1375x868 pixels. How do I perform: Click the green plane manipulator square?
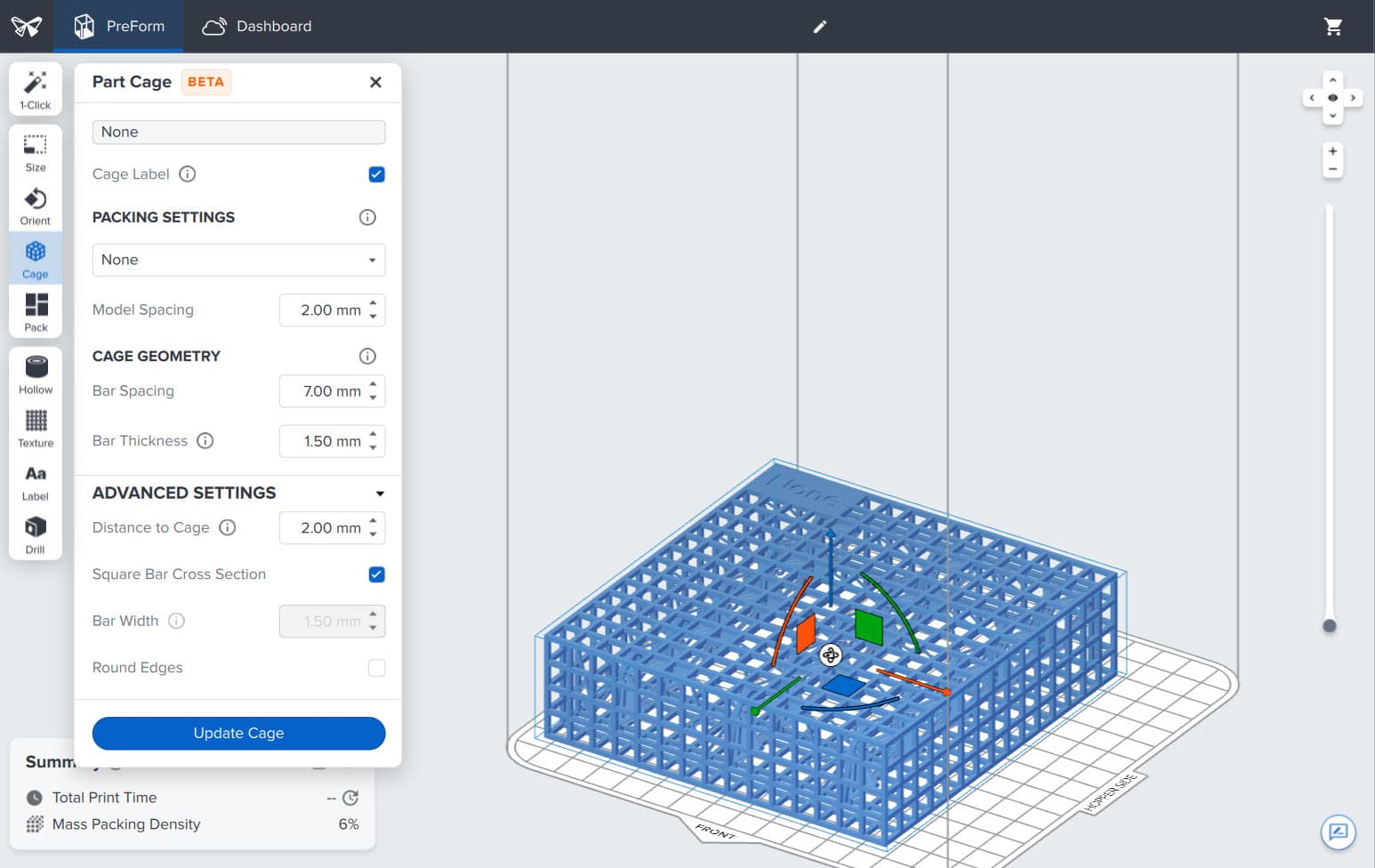coord(868,627)
